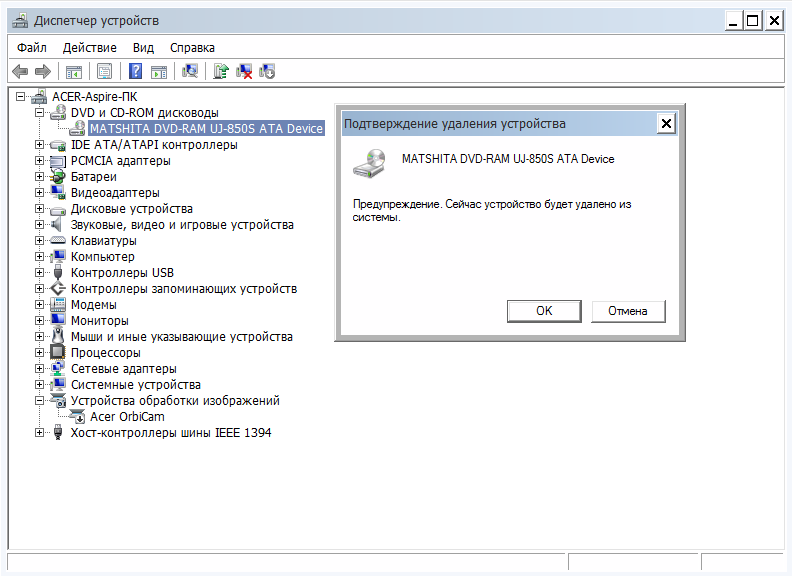Open the Действие menu
The width and height of the screenshot is (792, 576).
coord(89,47)
